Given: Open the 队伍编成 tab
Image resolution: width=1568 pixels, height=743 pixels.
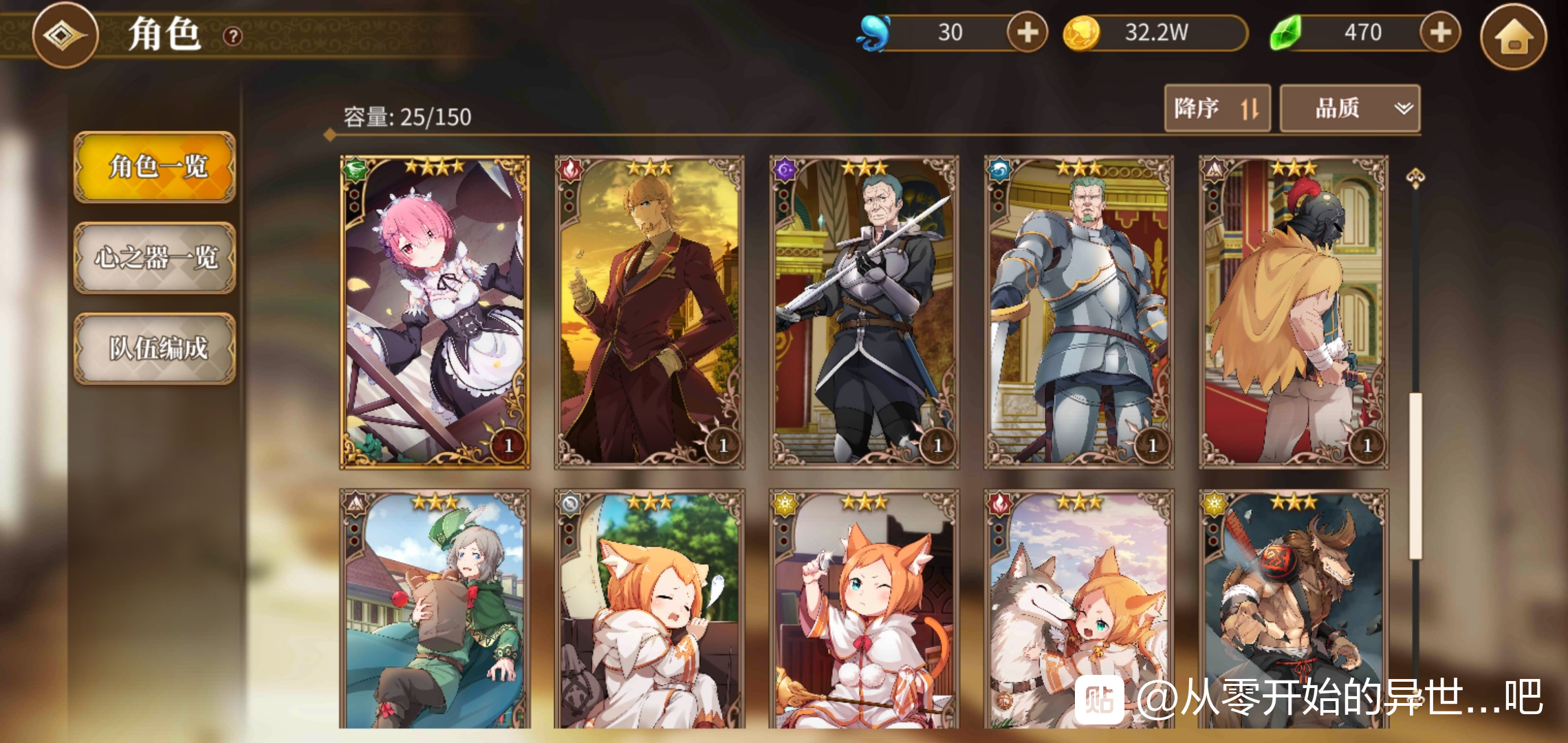Looking at the screenshot, I should point(155,348).
